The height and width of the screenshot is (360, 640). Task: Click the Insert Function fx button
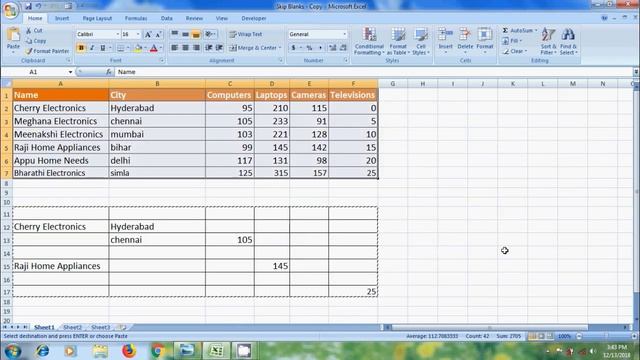click(109, 72)
